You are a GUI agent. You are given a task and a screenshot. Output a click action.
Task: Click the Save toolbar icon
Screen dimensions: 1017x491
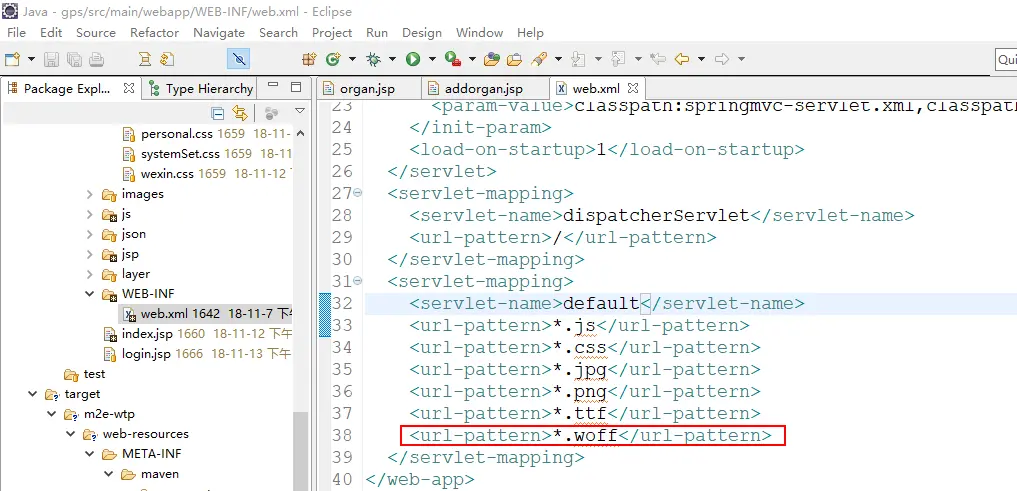[51, 60]
